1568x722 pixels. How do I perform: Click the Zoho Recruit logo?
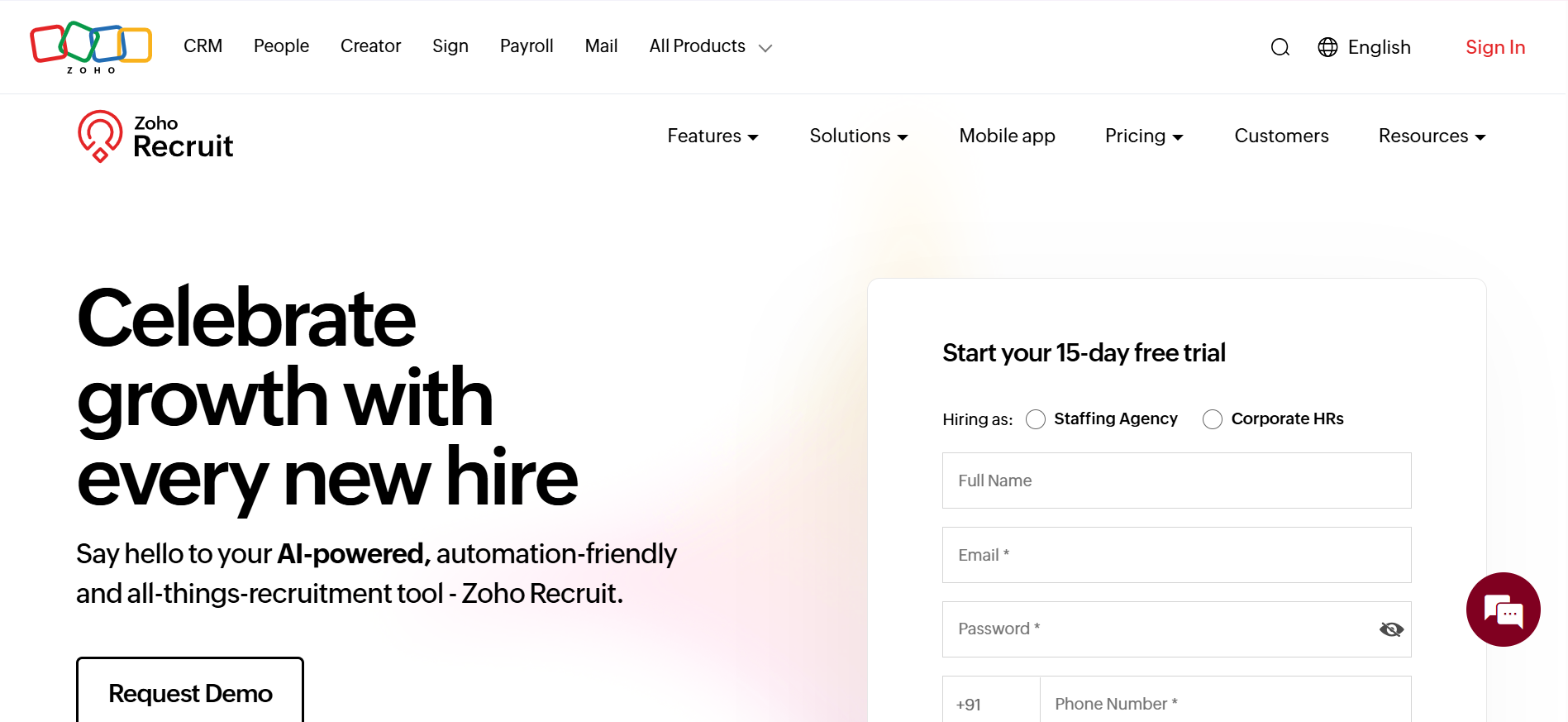155,136
